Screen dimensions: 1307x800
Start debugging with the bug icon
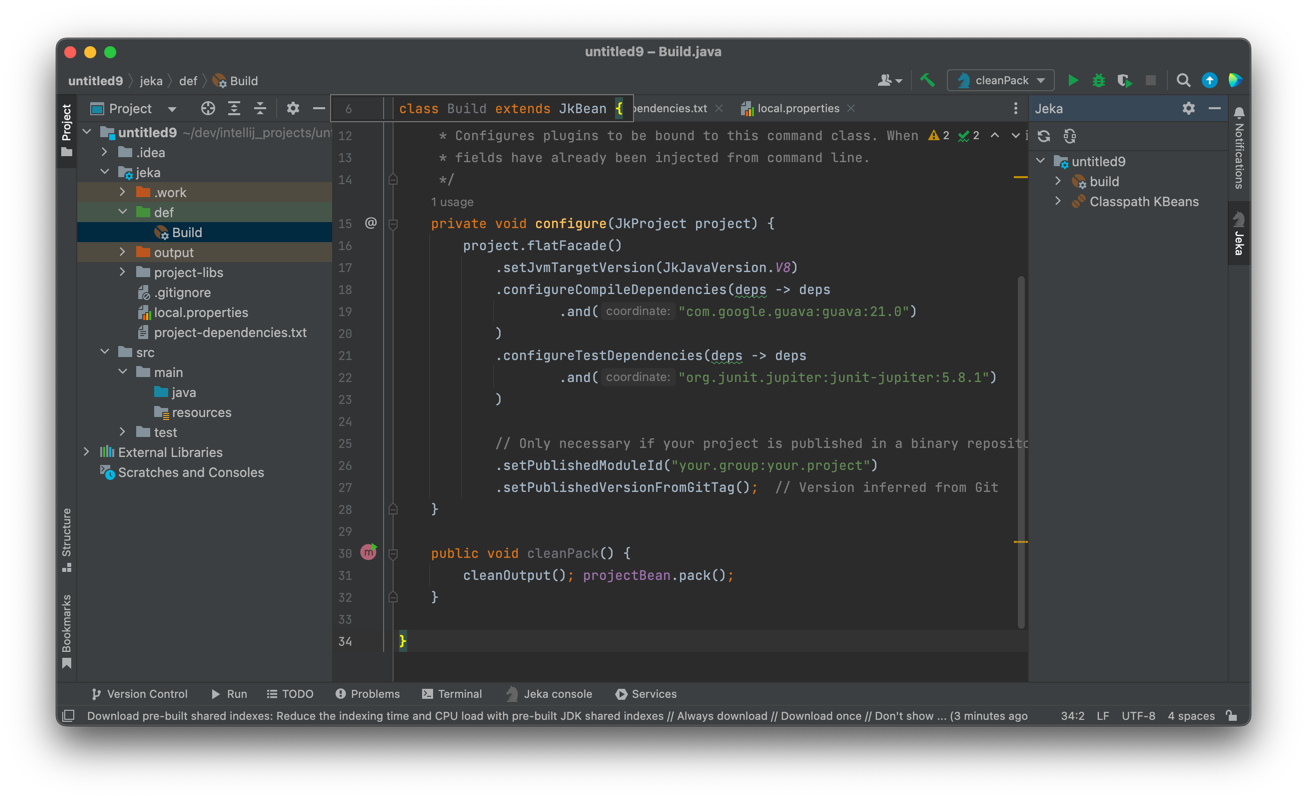[x=1099, y=80]
